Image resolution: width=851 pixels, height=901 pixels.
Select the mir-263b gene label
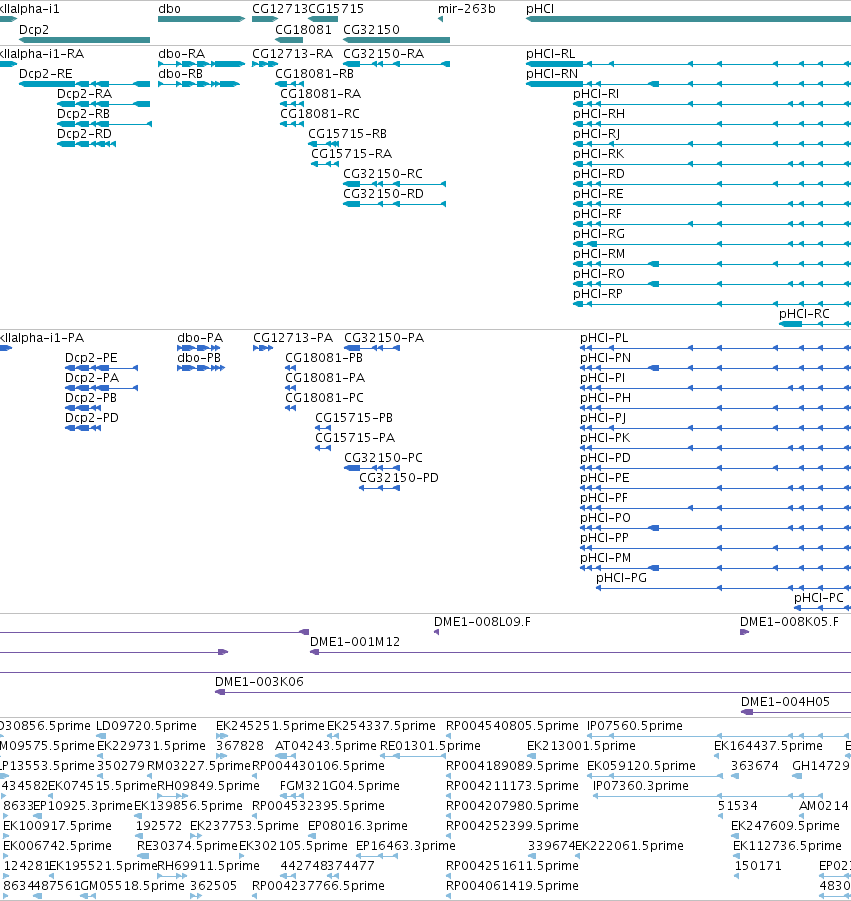click(467, 9)
